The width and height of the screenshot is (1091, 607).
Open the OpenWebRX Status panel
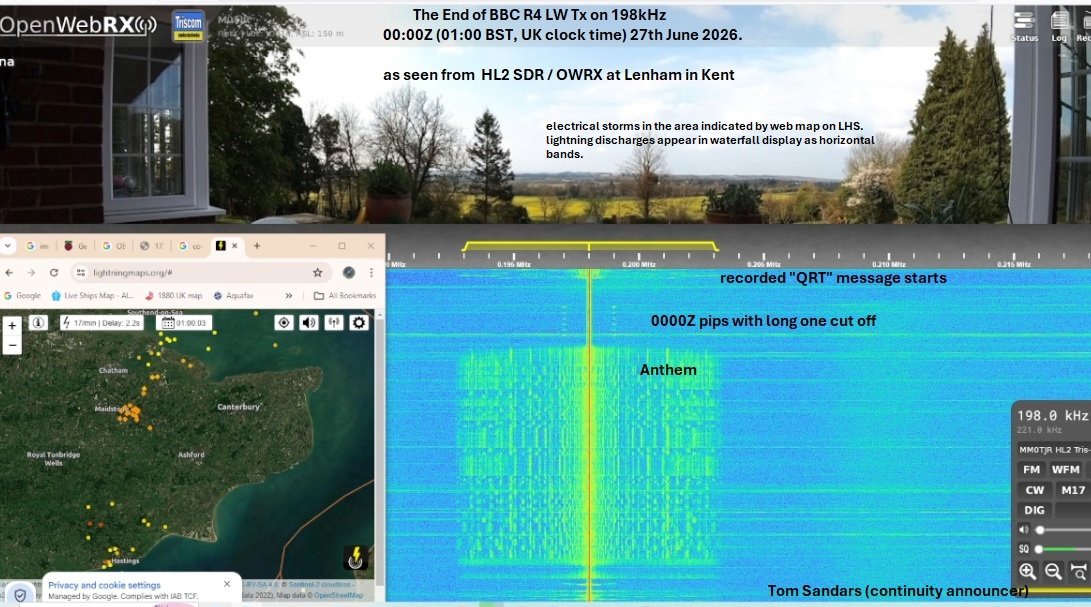click(1024, 27)
